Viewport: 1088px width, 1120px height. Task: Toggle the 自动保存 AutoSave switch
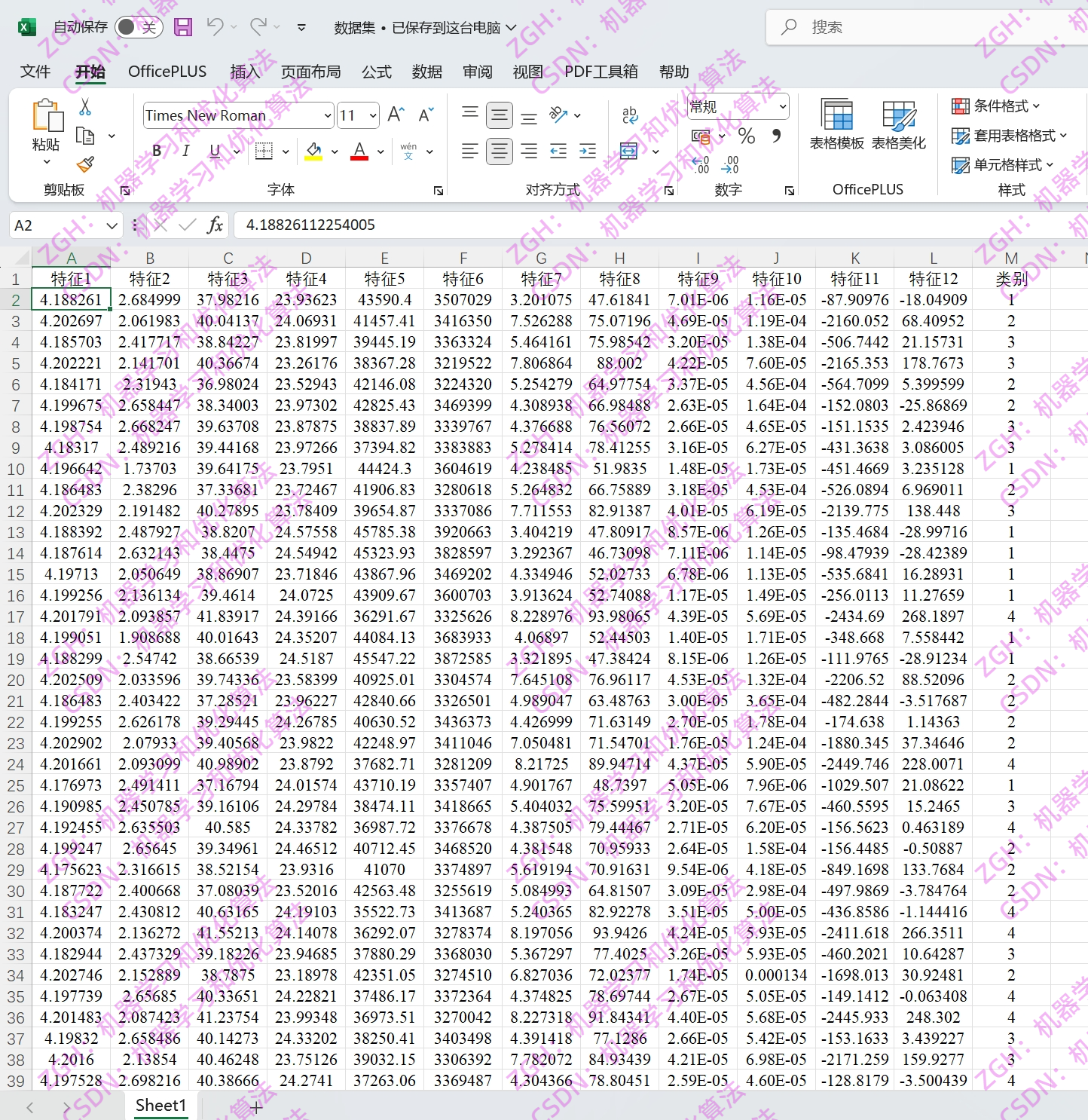click(x=138, y=26)
